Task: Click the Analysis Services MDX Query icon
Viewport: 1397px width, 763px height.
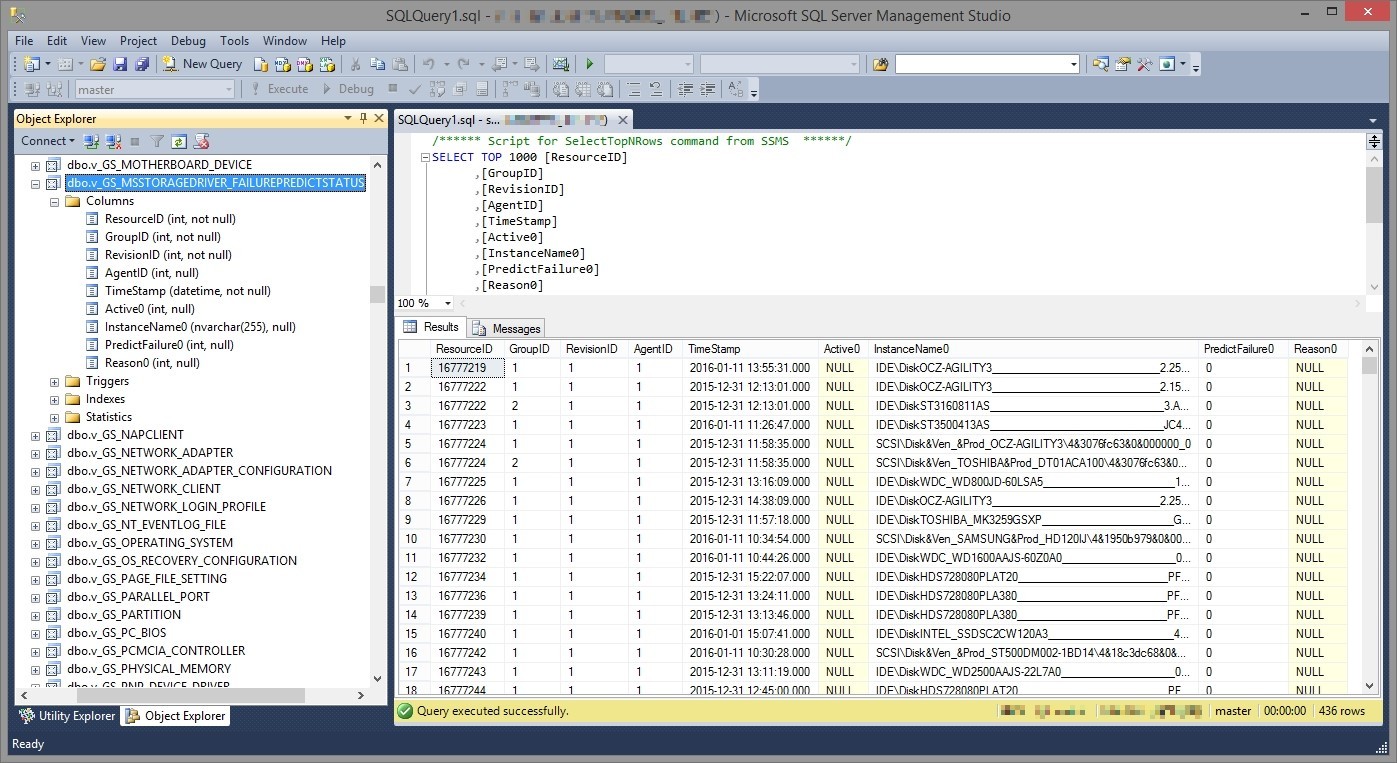Action: pyautogui.click(x=283, y=64)
